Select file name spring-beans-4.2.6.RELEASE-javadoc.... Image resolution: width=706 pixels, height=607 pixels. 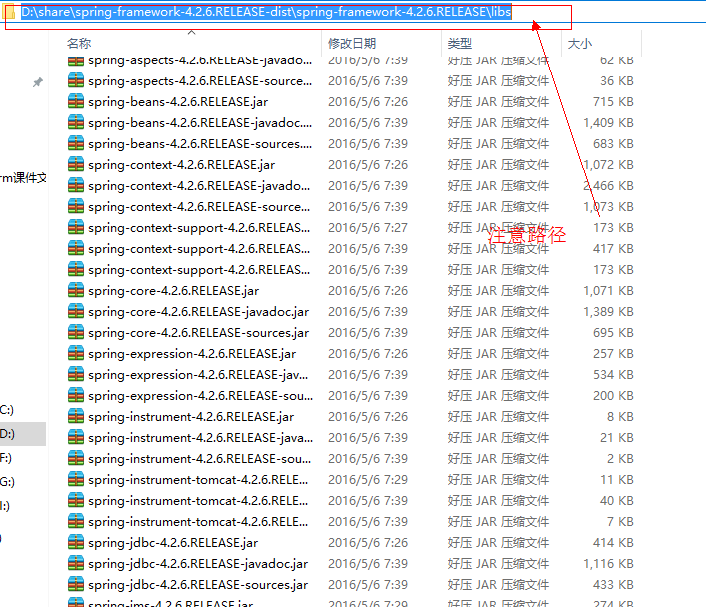(x=200, y=123)
